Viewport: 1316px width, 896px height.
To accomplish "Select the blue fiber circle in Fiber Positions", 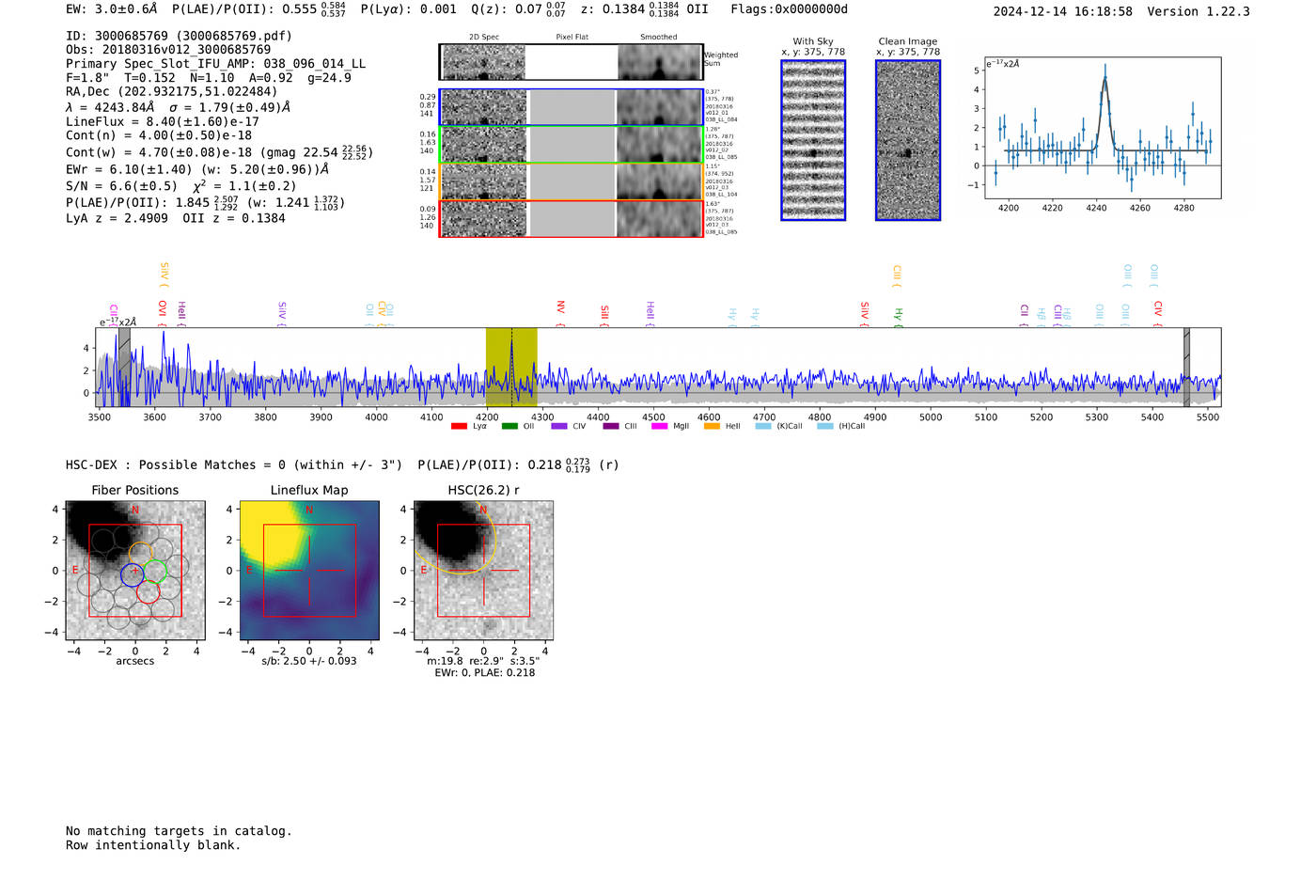I will pos(133,575).
